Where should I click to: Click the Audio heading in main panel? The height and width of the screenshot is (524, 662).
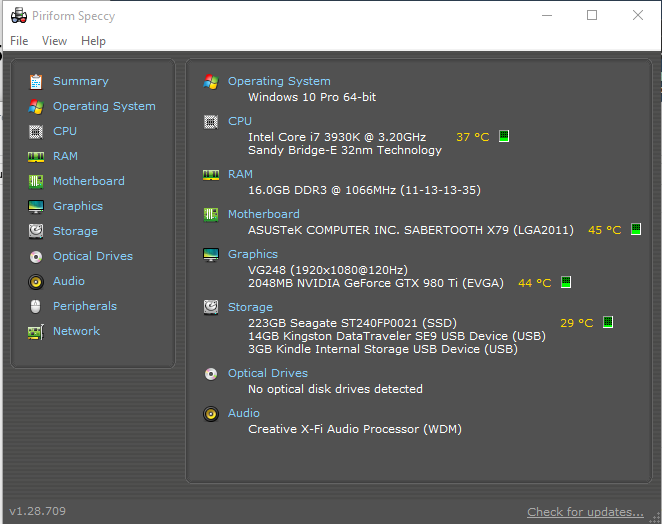click(244, 413)
